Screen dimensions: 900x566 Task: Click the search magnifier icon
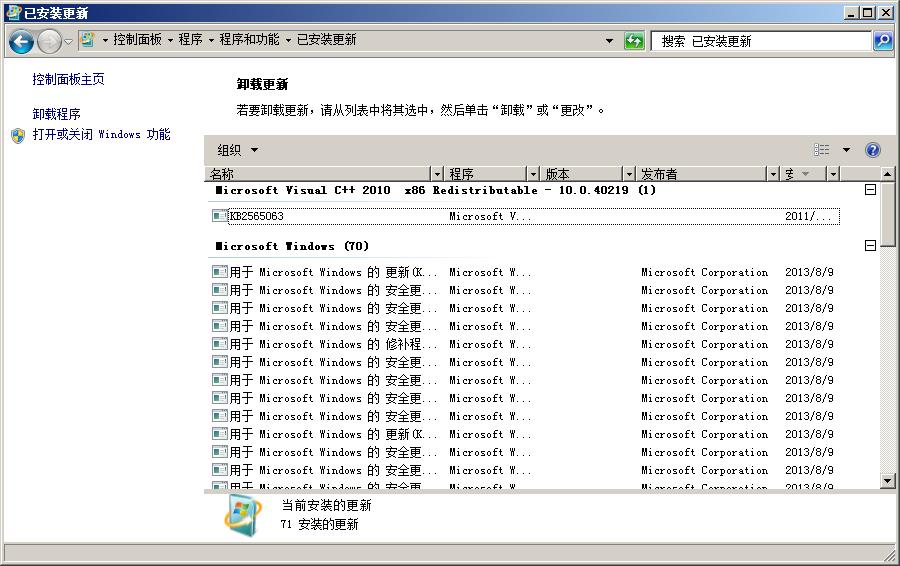[x=883, y=41]
